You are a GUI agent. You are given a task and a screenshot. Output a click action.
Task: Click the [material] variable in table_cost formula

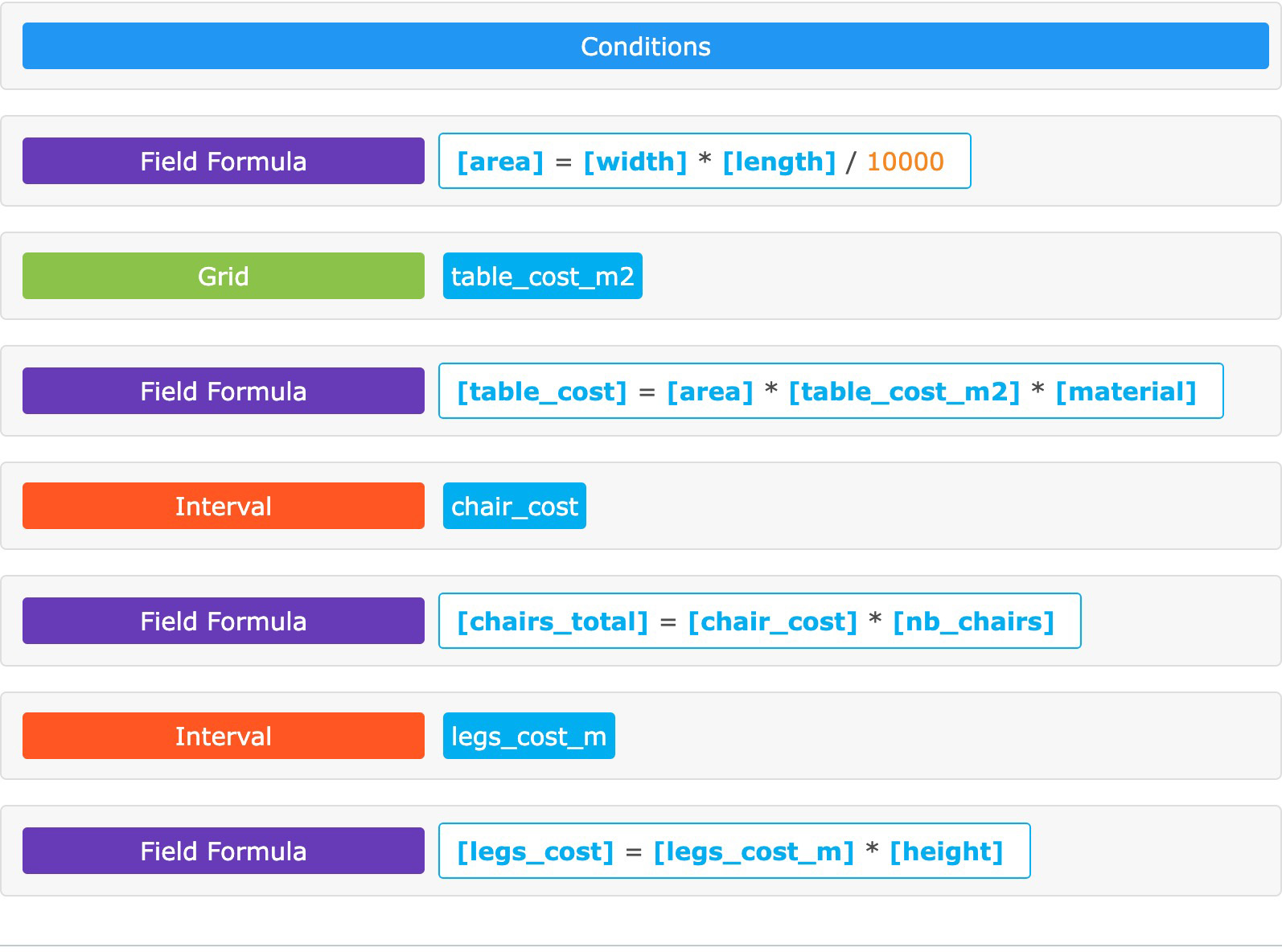1125,392
